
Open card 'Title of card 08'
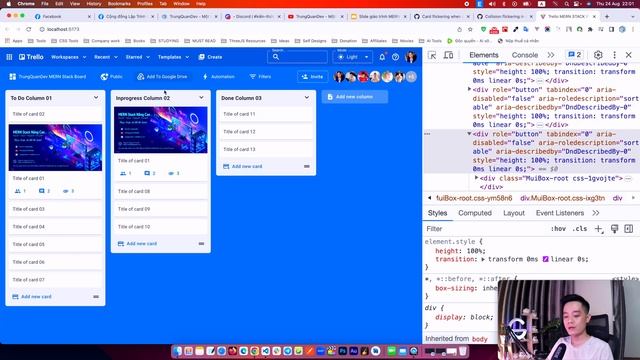pos(161,191)
